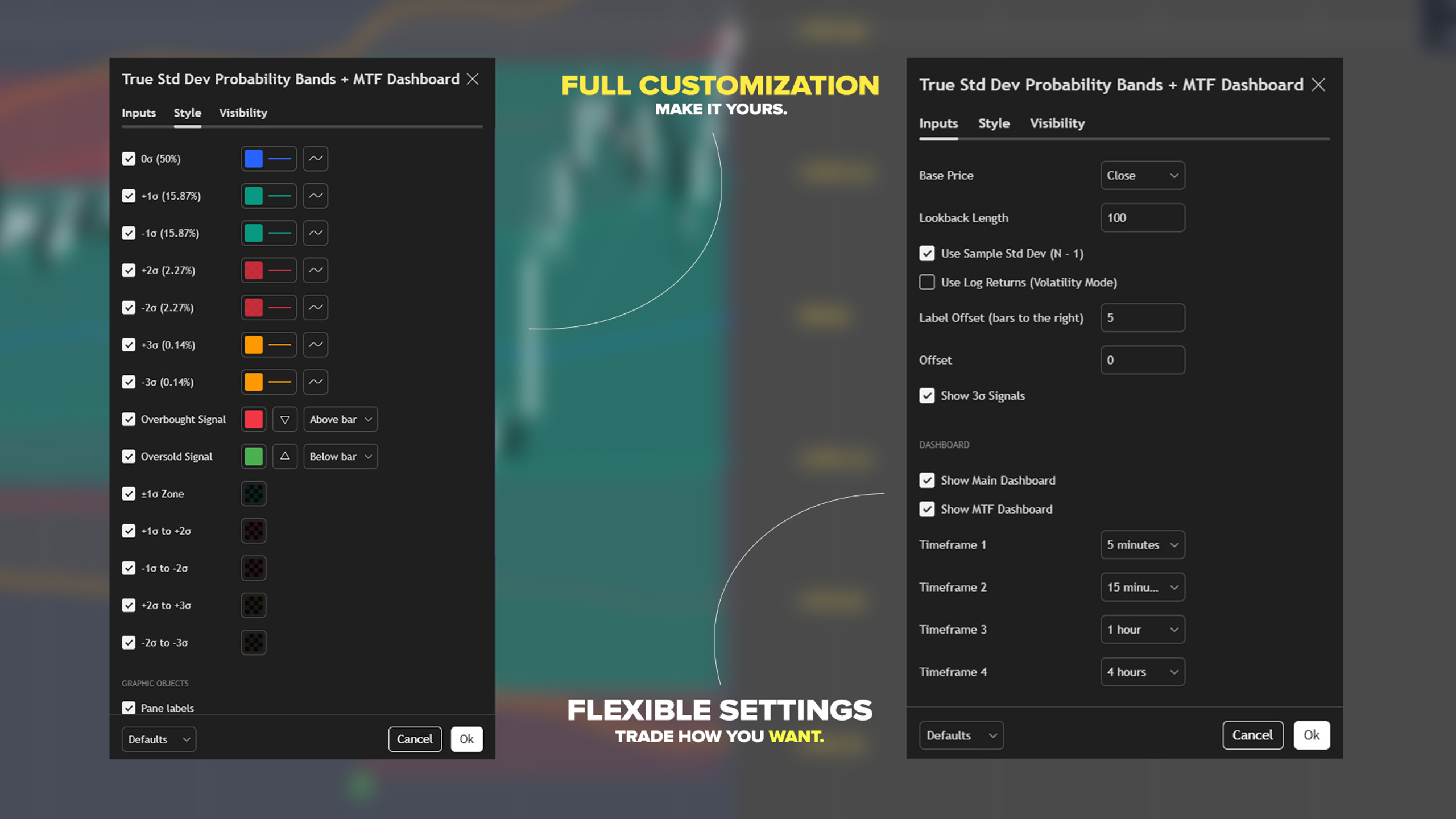
Task: Open 0σ (50%) blue line style selector
Action: coord(268,159)
